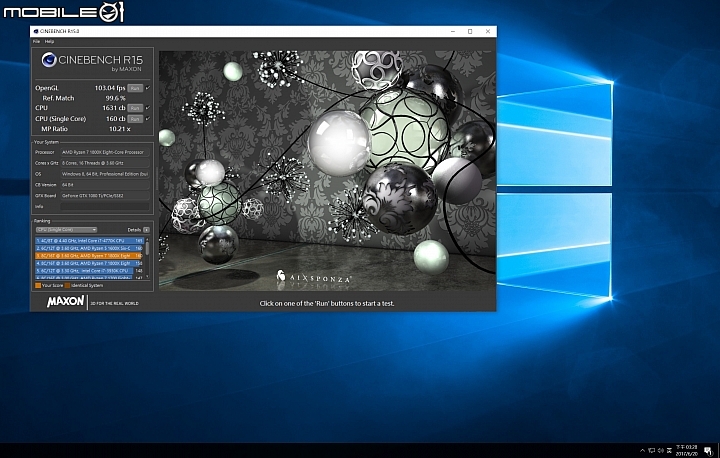720x458 pixels.
Task: Click the CPU 1631 cb score
Action: tap(114, 108)
